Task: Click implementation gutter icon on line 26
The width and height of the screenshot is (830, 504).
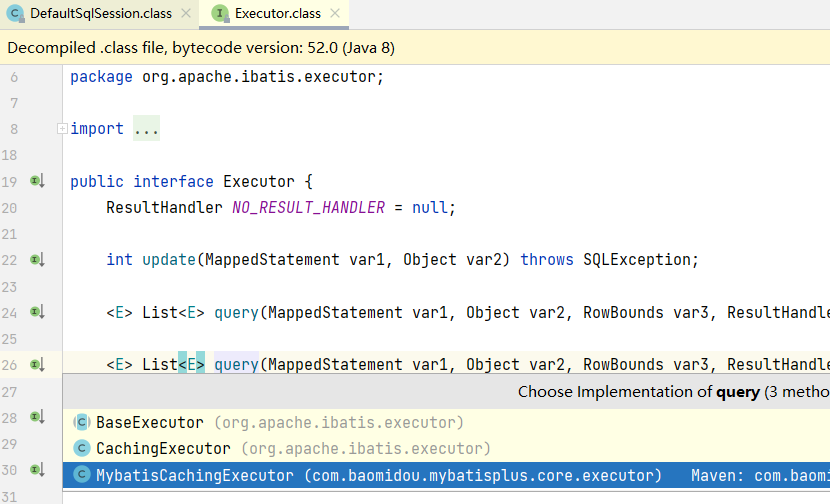Action: pyautogui.click(x=37, y=365)
